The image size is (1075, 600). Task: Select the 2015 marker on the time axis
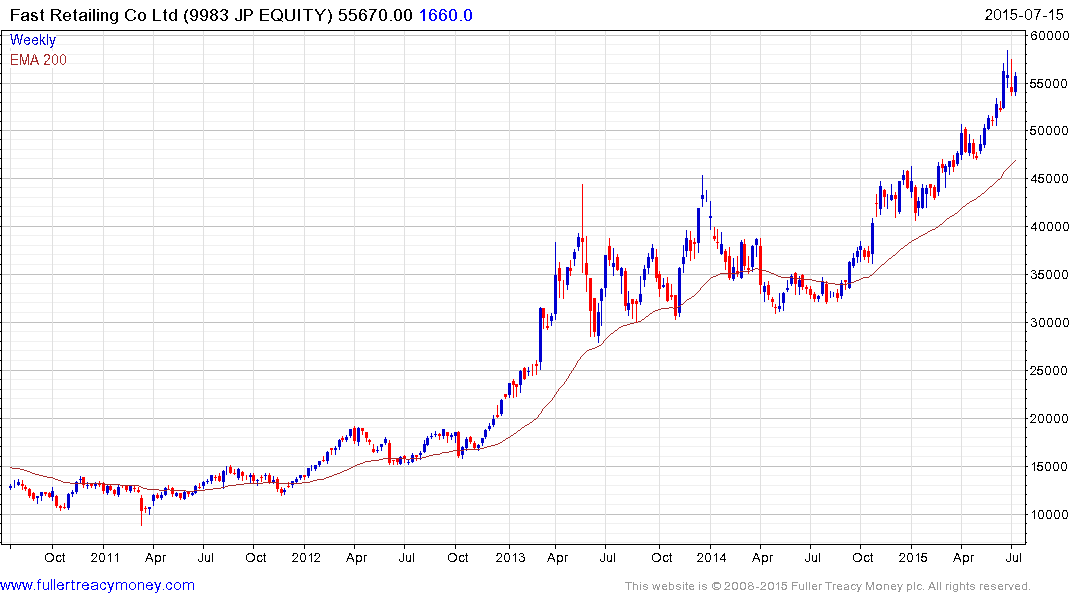(912, 558)
